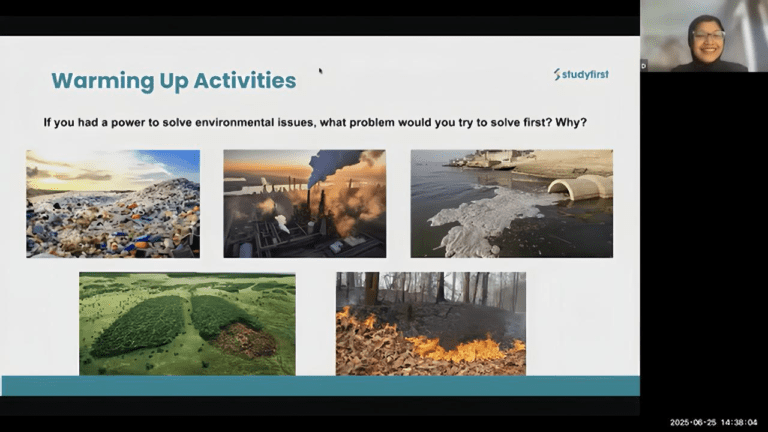This screenshot has width=768, height=432.
Task: Click the word "Why?" in the question
Action: coord(572,123)
